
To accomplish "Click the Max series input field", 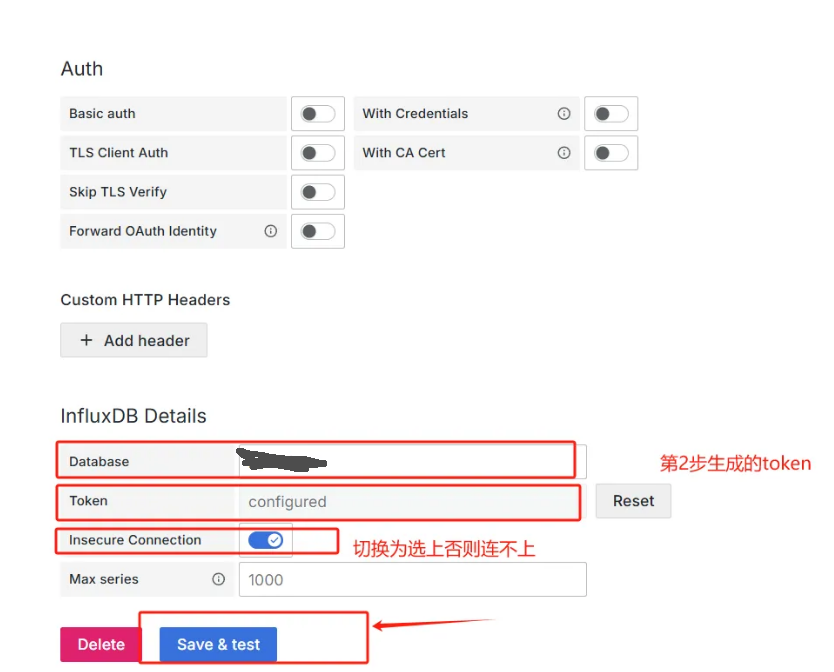I will tap(413, 579).
